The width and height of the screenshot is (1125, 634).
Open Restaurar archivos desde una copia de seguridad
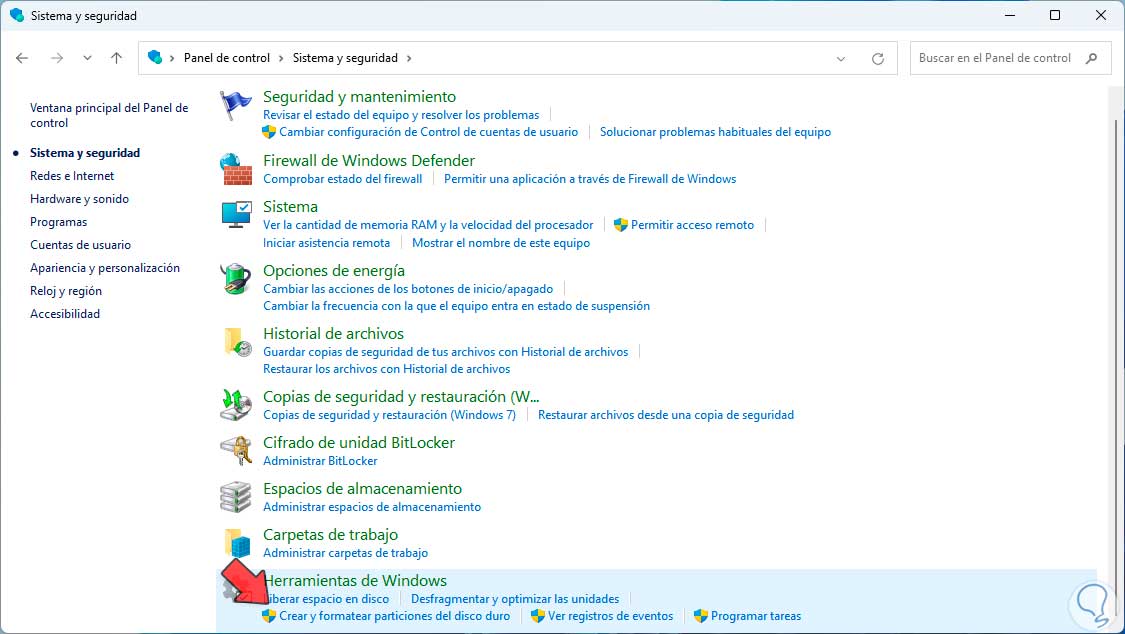666,415
